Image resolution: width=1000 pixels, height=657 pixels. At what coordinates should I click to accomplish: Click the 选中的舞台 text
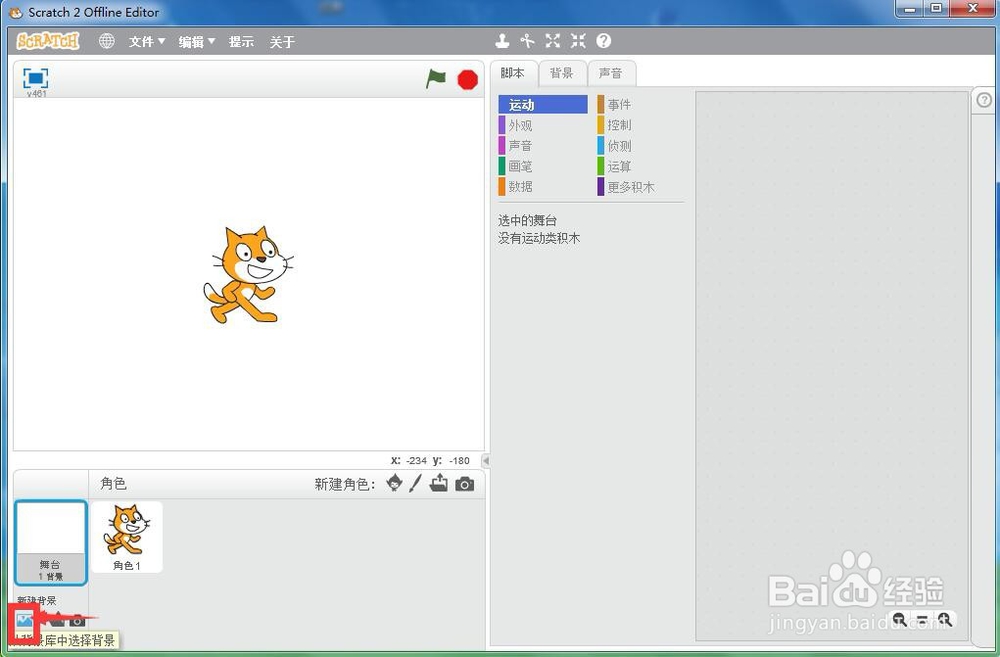[527, 221]
